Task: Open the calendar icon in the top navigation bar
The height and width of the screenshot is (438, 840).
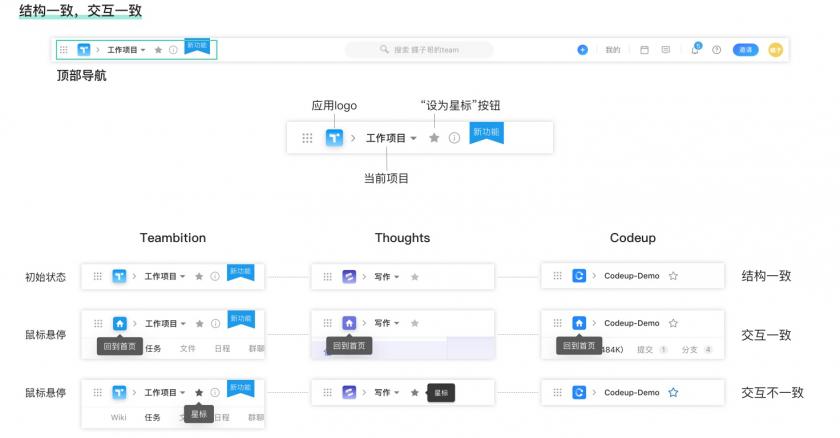Action: (644, 50)
